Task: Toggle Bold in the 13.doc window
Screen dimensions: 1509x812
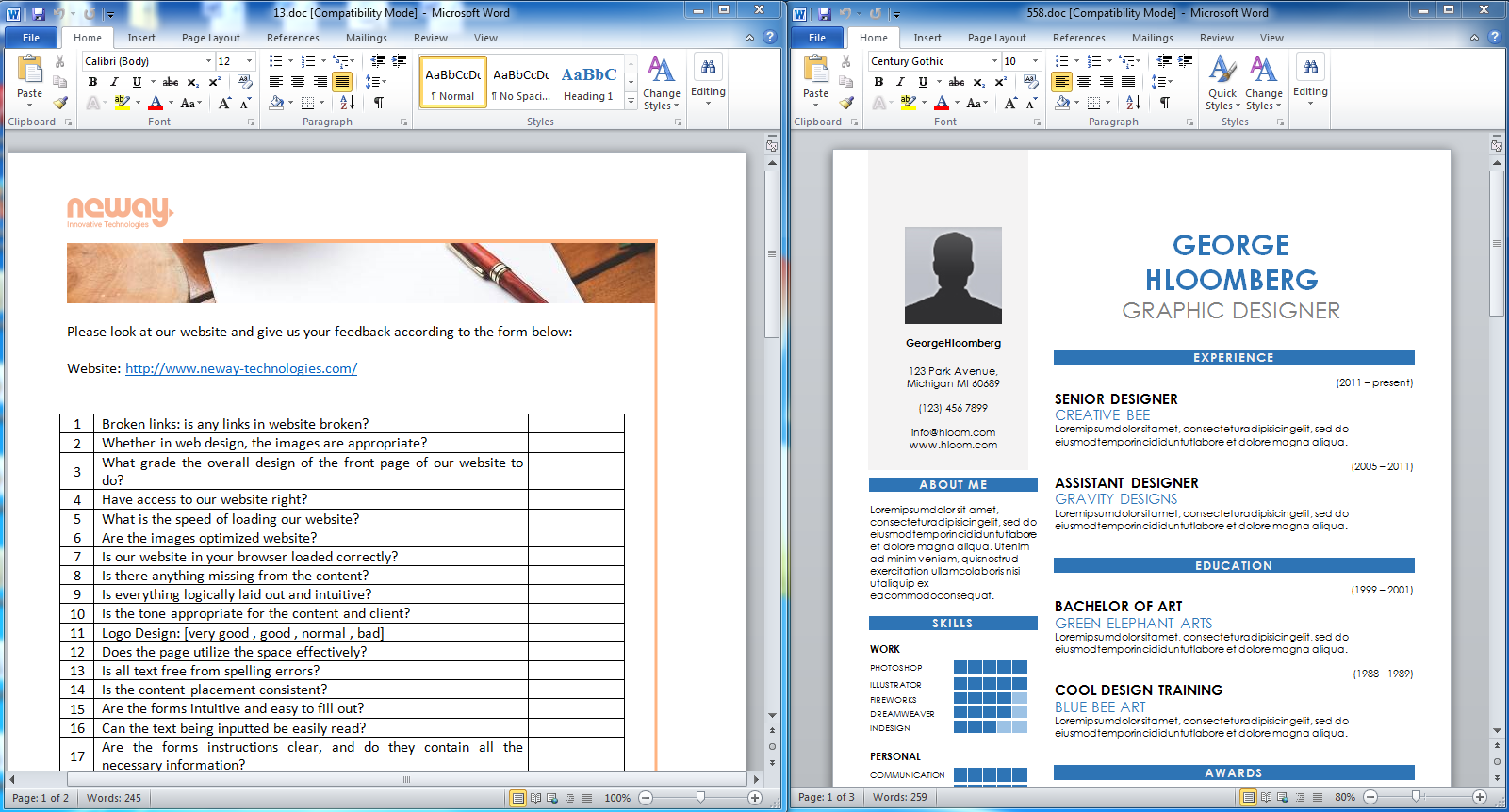Action: (92, 82)
